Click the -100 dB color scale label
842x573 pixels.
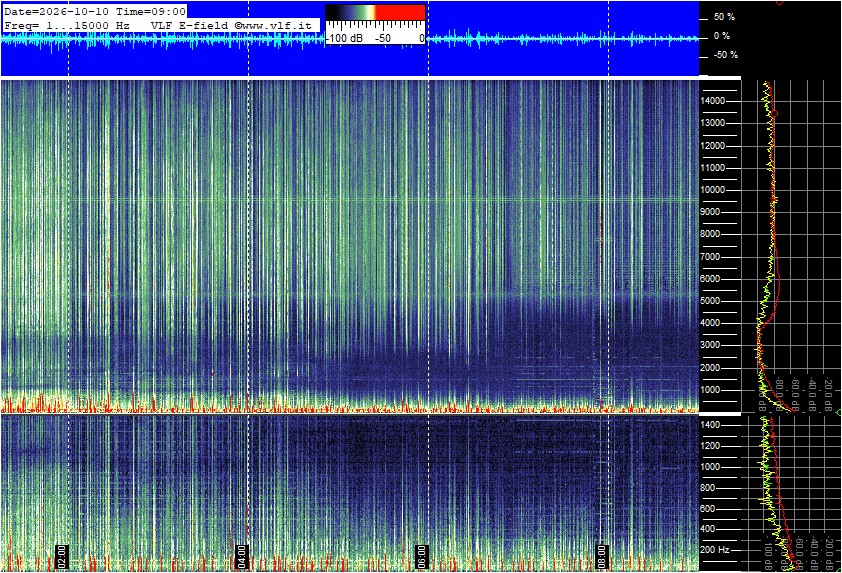[344, 38]
